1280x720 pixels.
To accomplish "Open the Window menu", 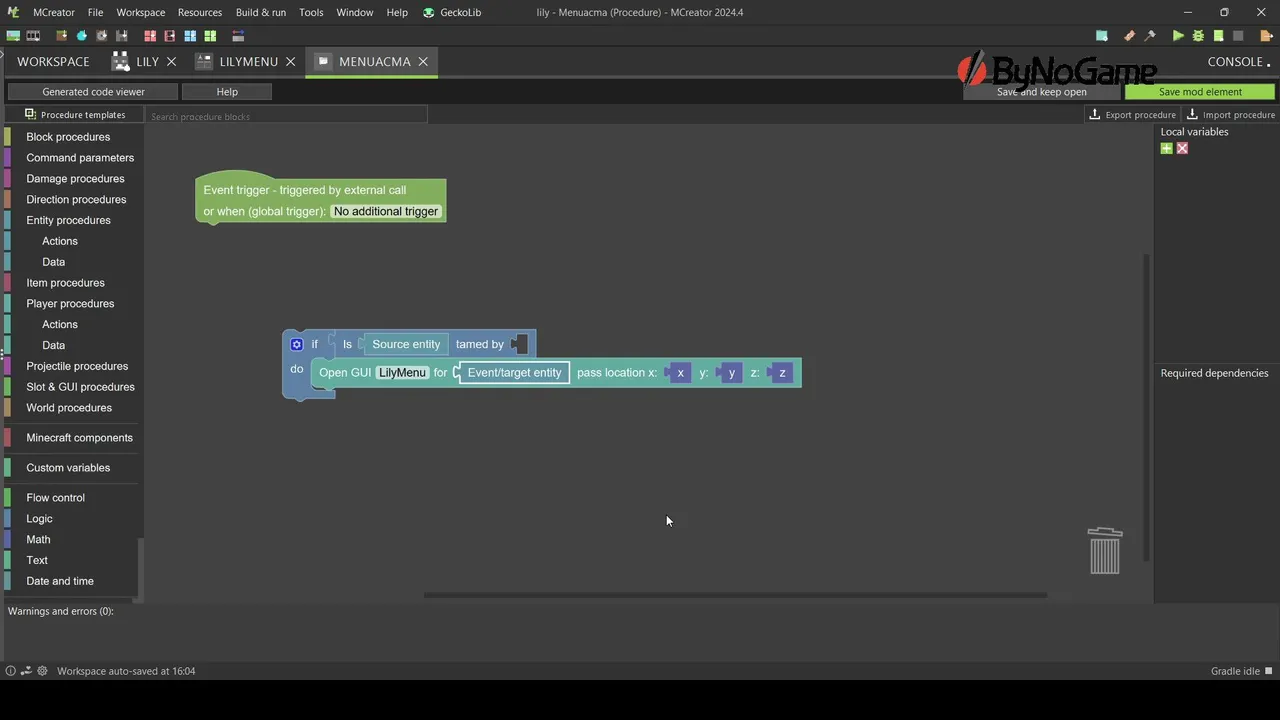I will click(354, 12).
